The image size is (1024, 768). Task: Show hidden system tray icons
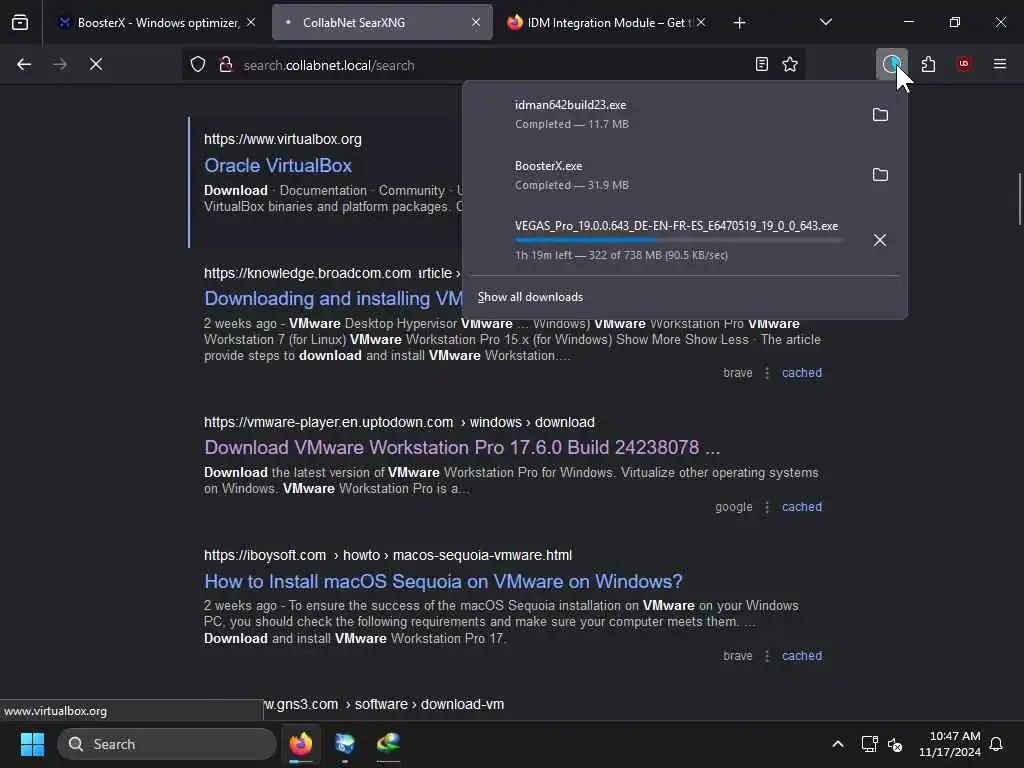click(x=838, y=744)
